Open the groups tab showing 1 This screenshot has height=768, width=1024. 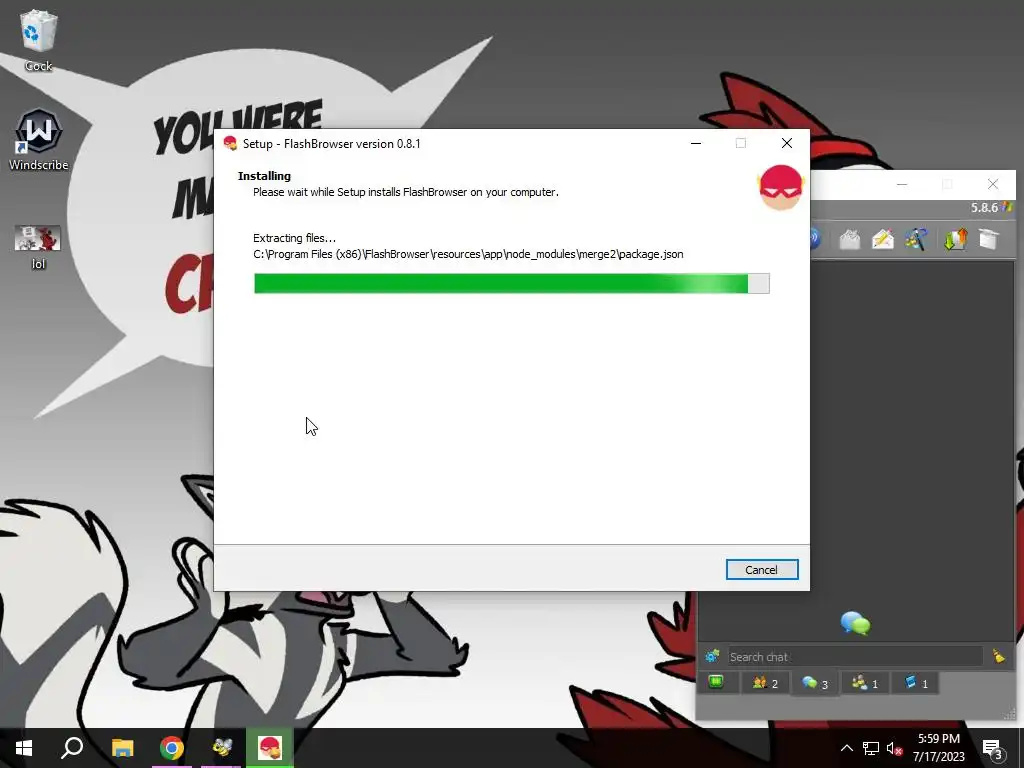click(865, 683)
